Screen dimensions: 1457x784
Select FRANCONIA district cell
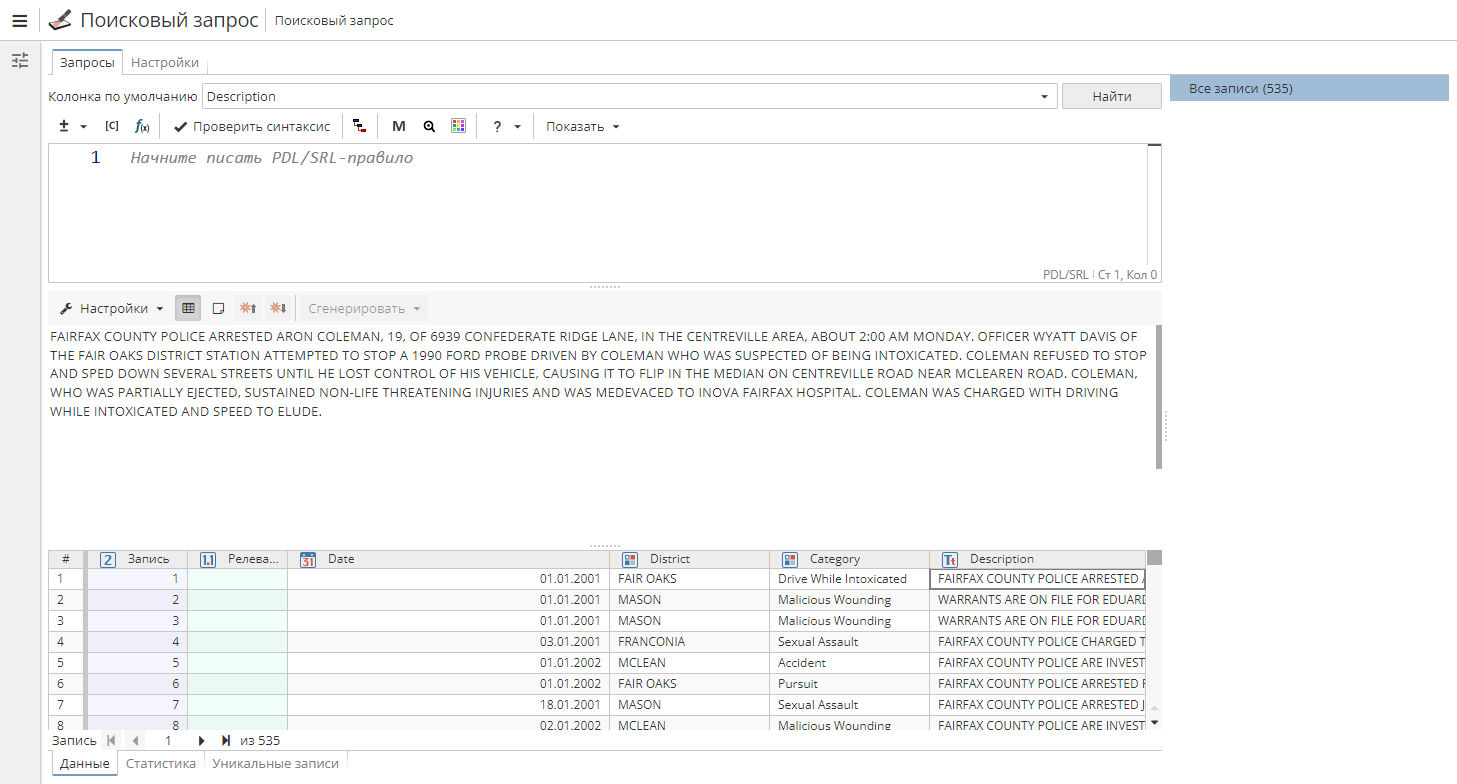coord(689,642)
